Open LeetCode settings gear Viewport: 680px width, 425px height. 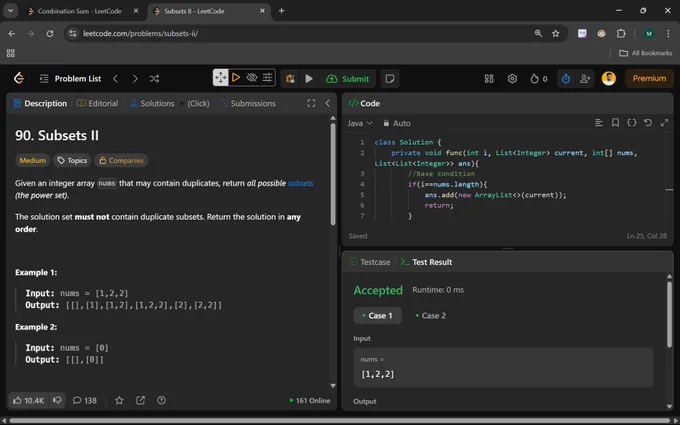[x=513, y=78]
